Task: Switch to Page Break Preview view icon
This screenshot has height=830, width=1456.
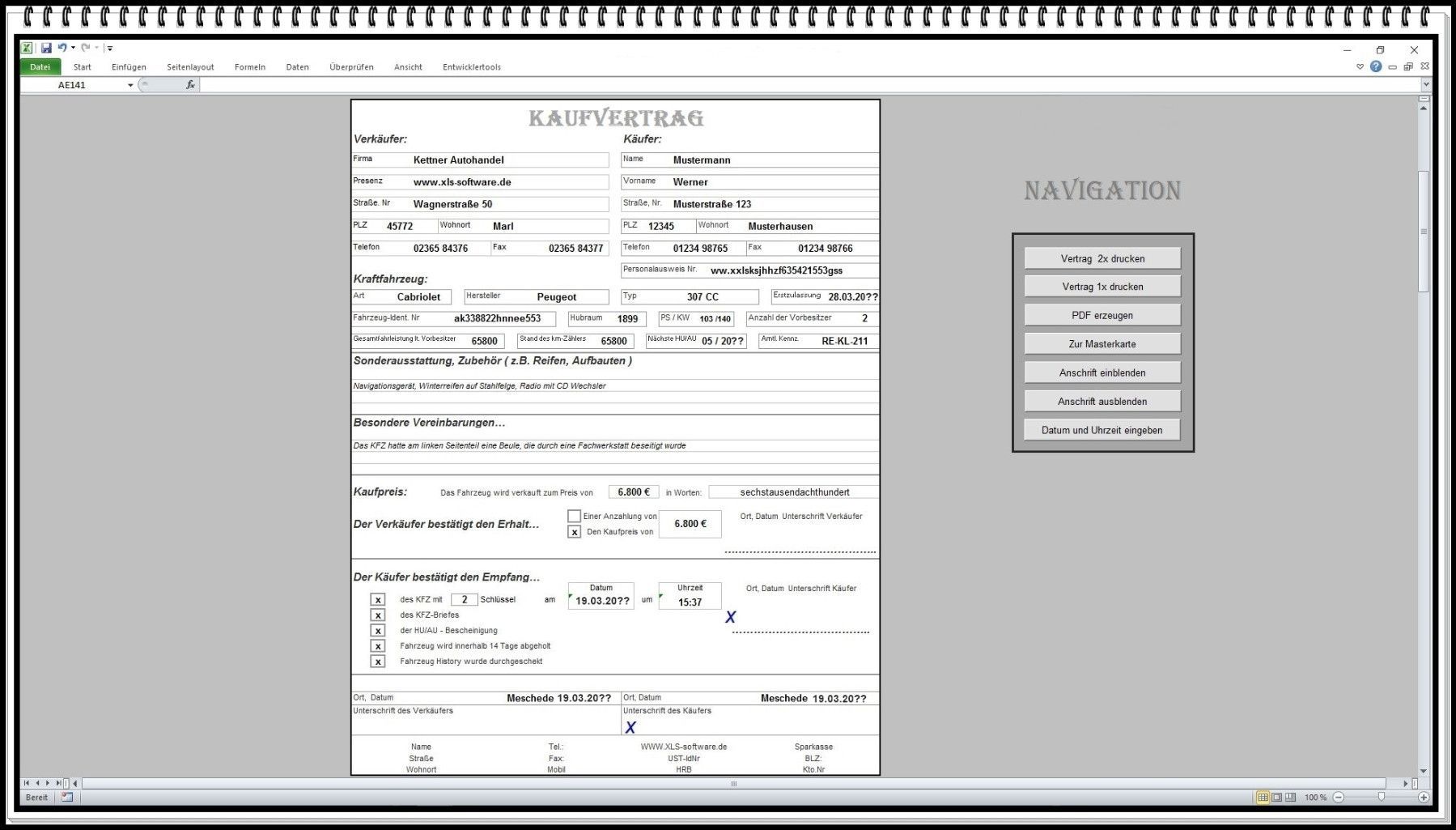Action: 1290,798
